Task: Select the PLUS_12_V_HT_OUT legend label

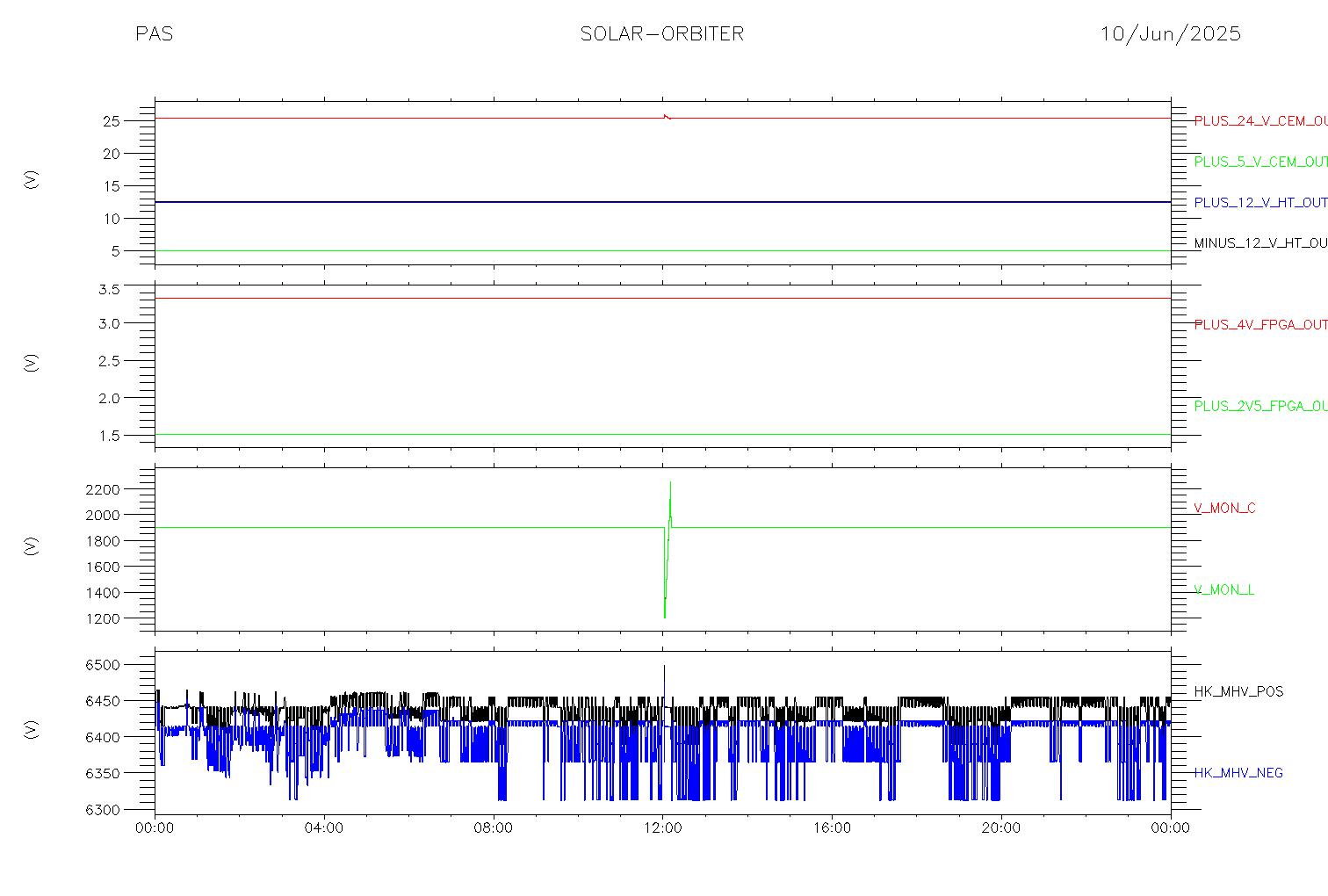Action: [x=1260, y=202]
